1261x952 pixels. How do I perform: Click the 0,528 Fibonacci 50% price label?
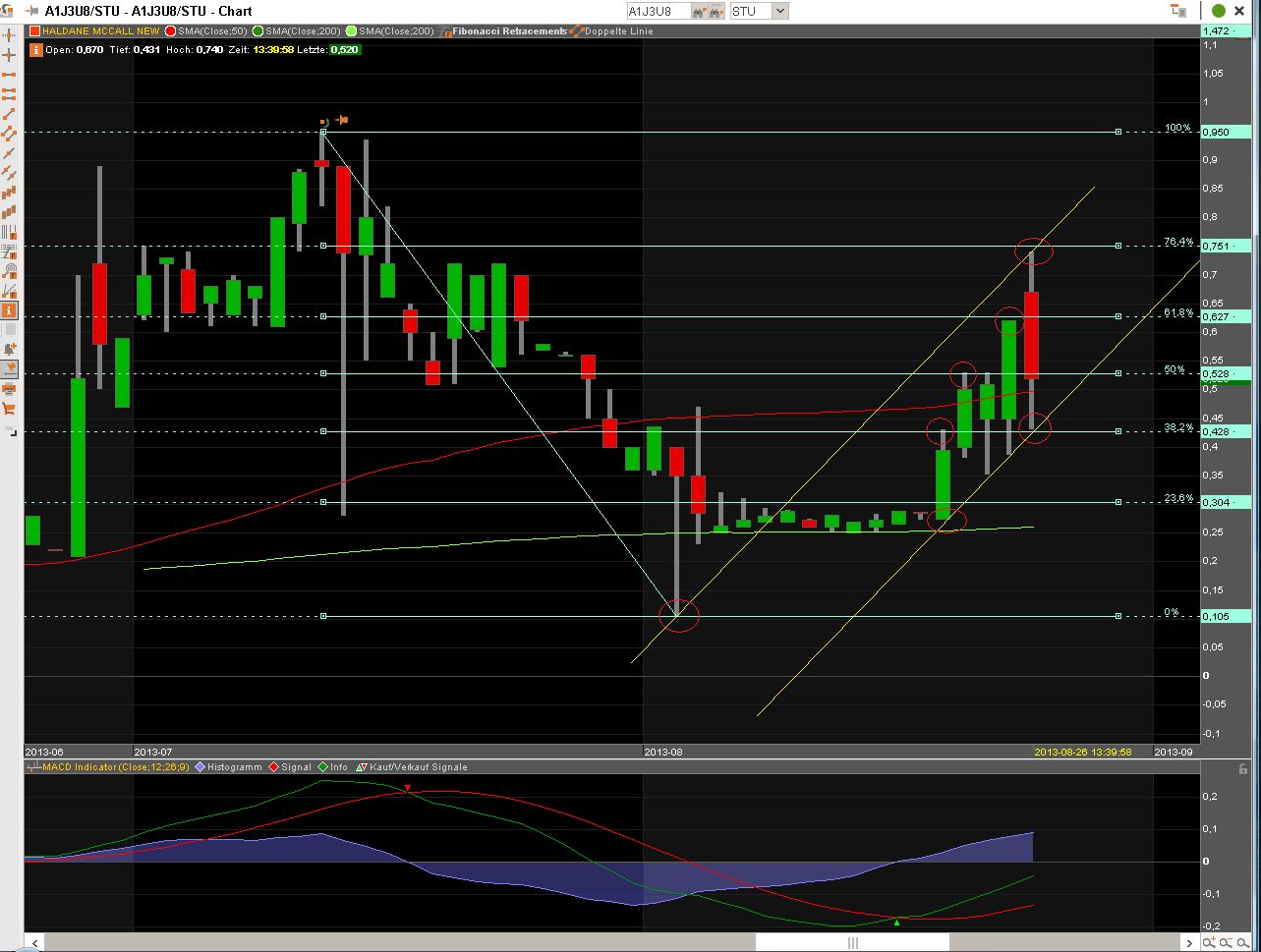(1227, 373)
